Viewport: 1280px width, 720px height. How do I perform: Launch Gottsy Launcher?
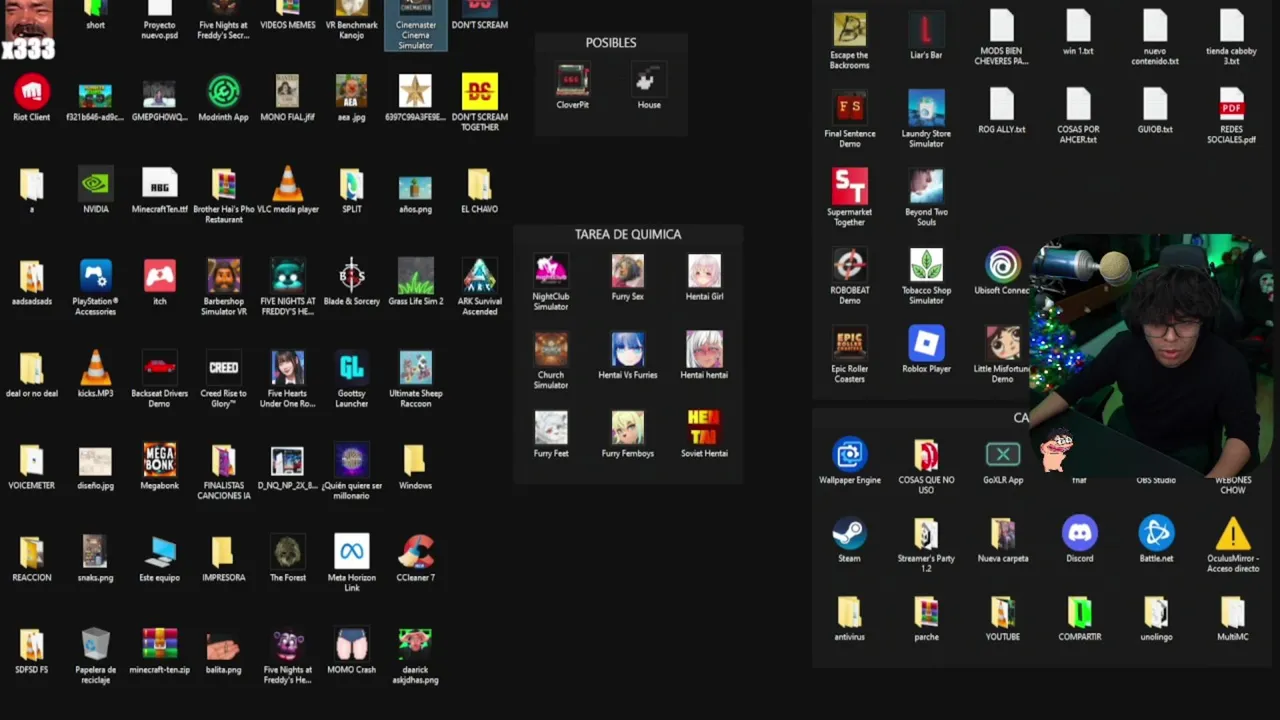coord(351,369)
